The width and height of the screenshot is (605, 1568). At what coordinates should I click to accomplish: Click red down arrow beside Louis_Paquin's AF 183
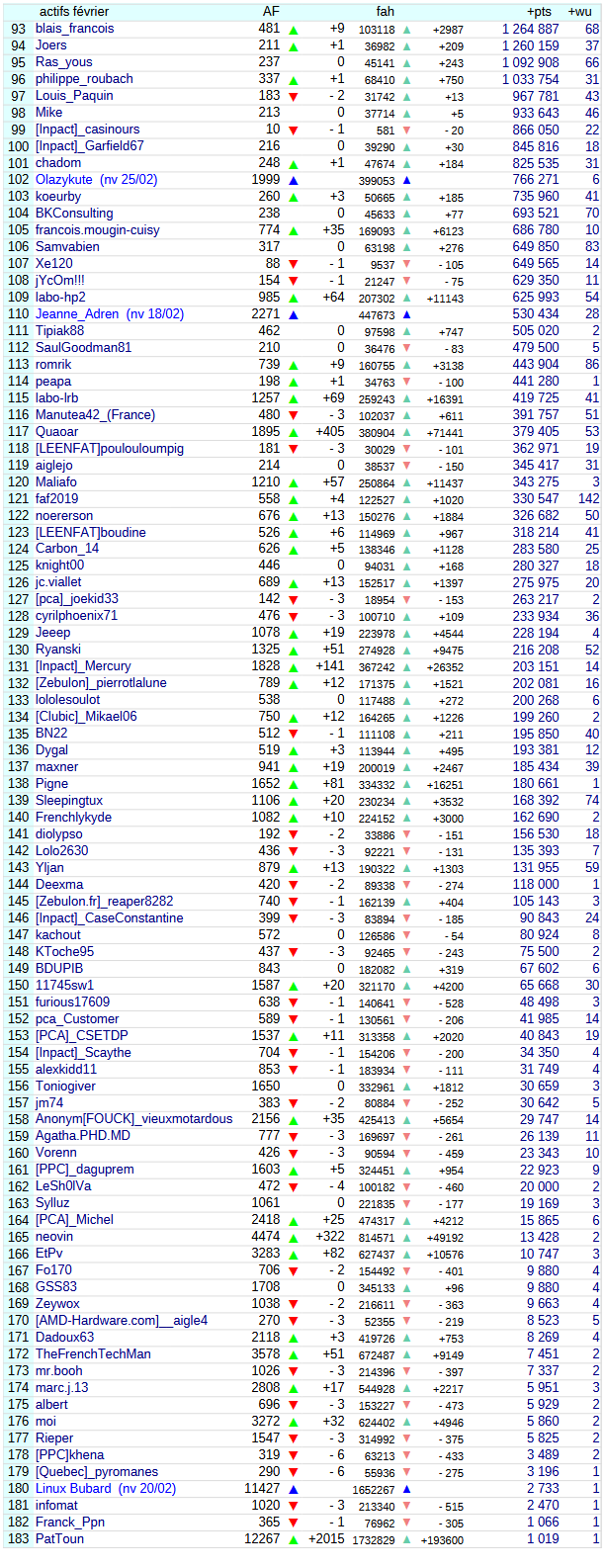[294, 97]
